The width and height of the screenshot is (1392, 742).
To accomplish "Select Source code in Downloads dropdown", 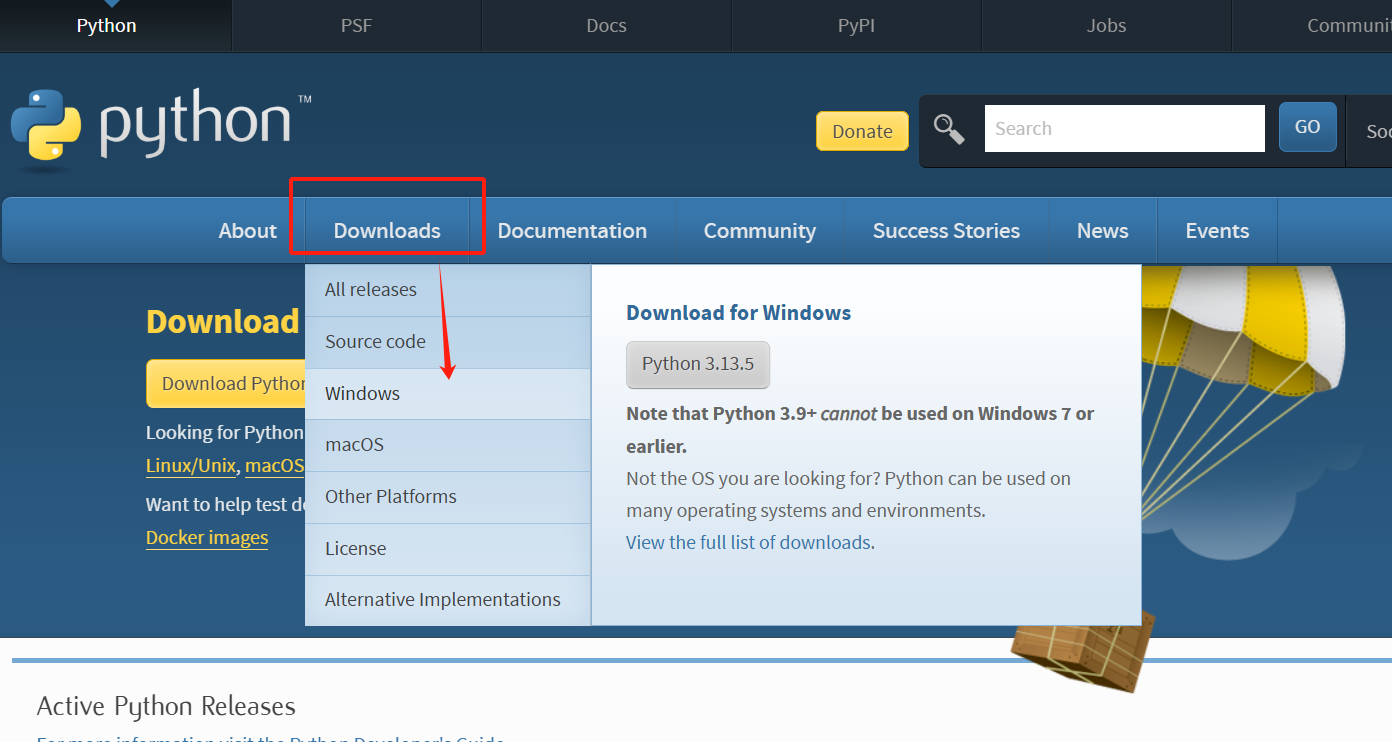I will pyautogui.click(x=448, y=342).
